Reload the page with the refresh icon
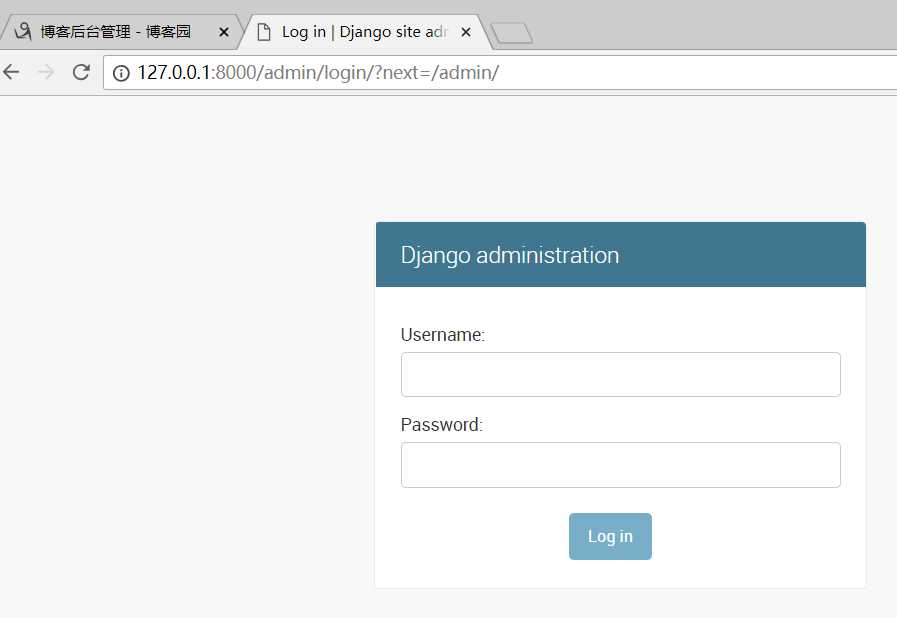Viewport: 897px width, 618px height. [81, 72]
